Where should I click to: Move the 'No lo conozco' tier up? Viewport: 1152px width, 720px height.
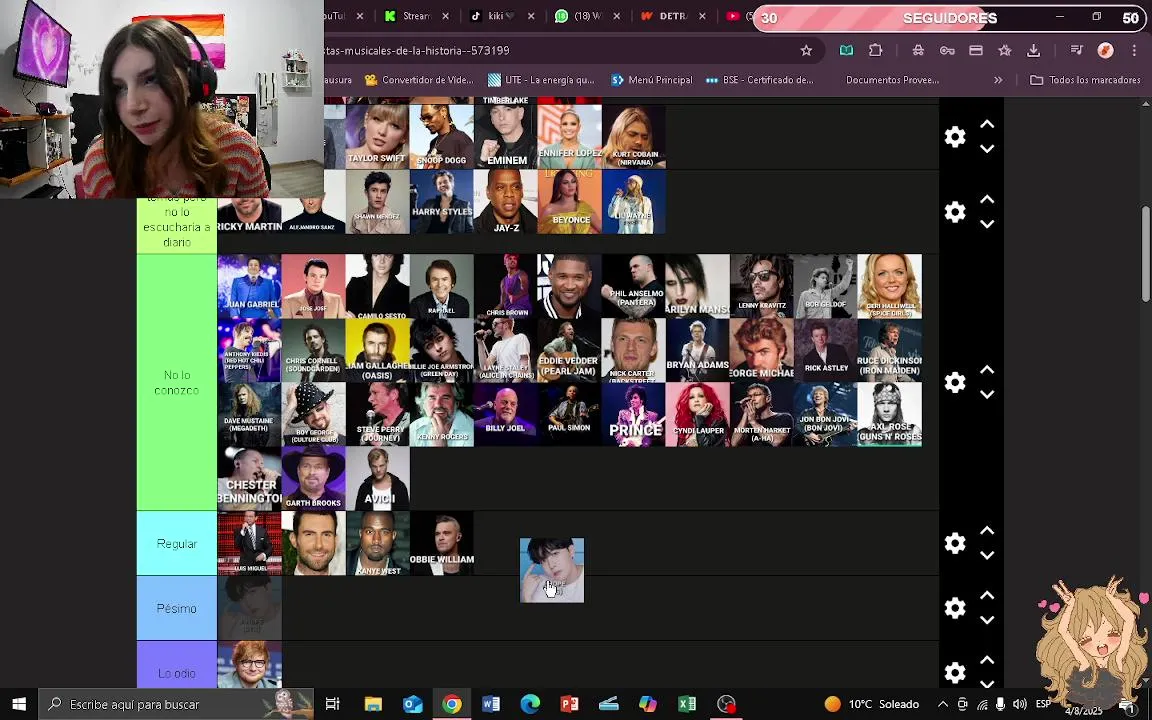coord(987,370)
